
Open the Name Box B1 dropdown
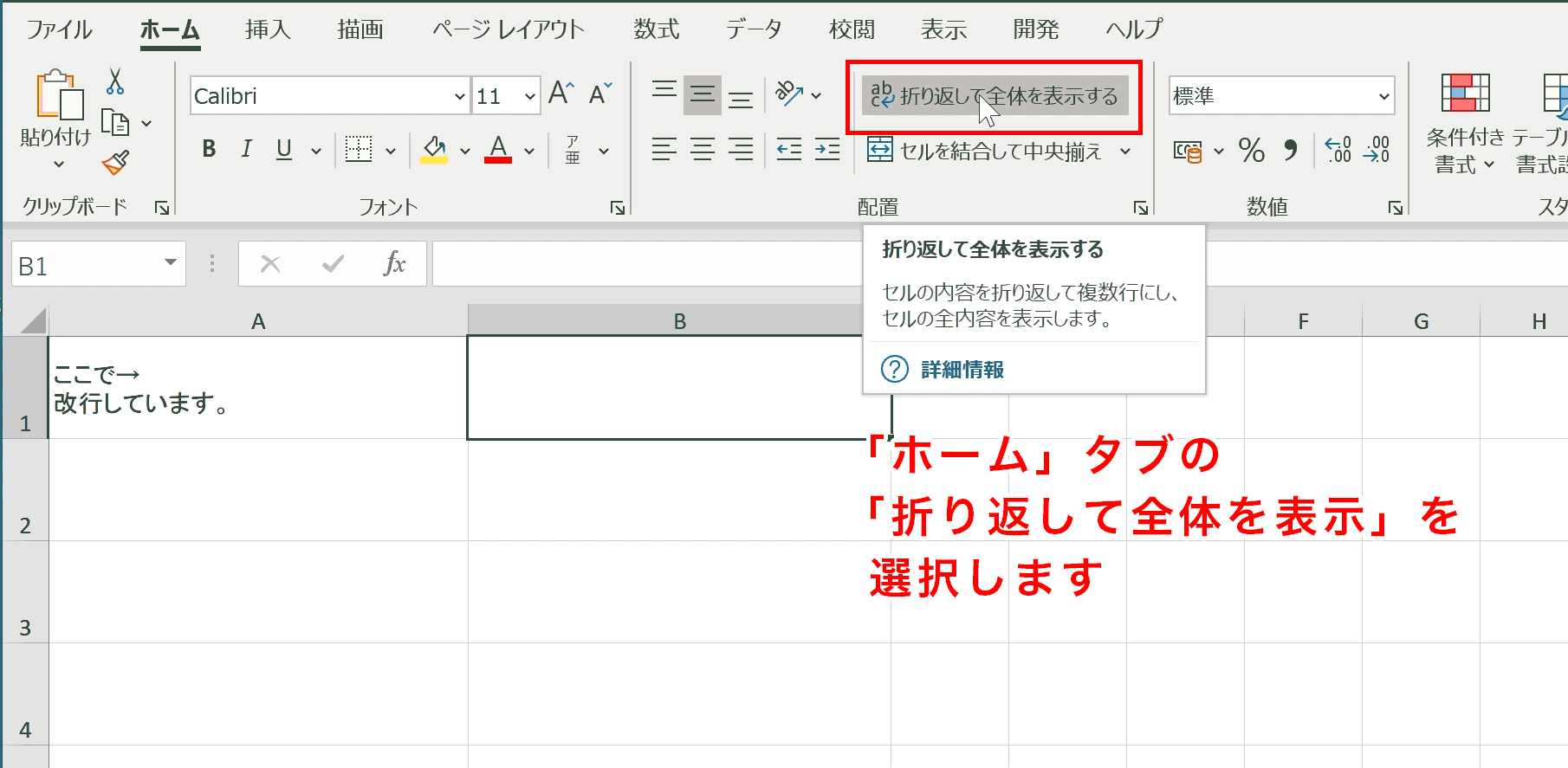point(171,263)
